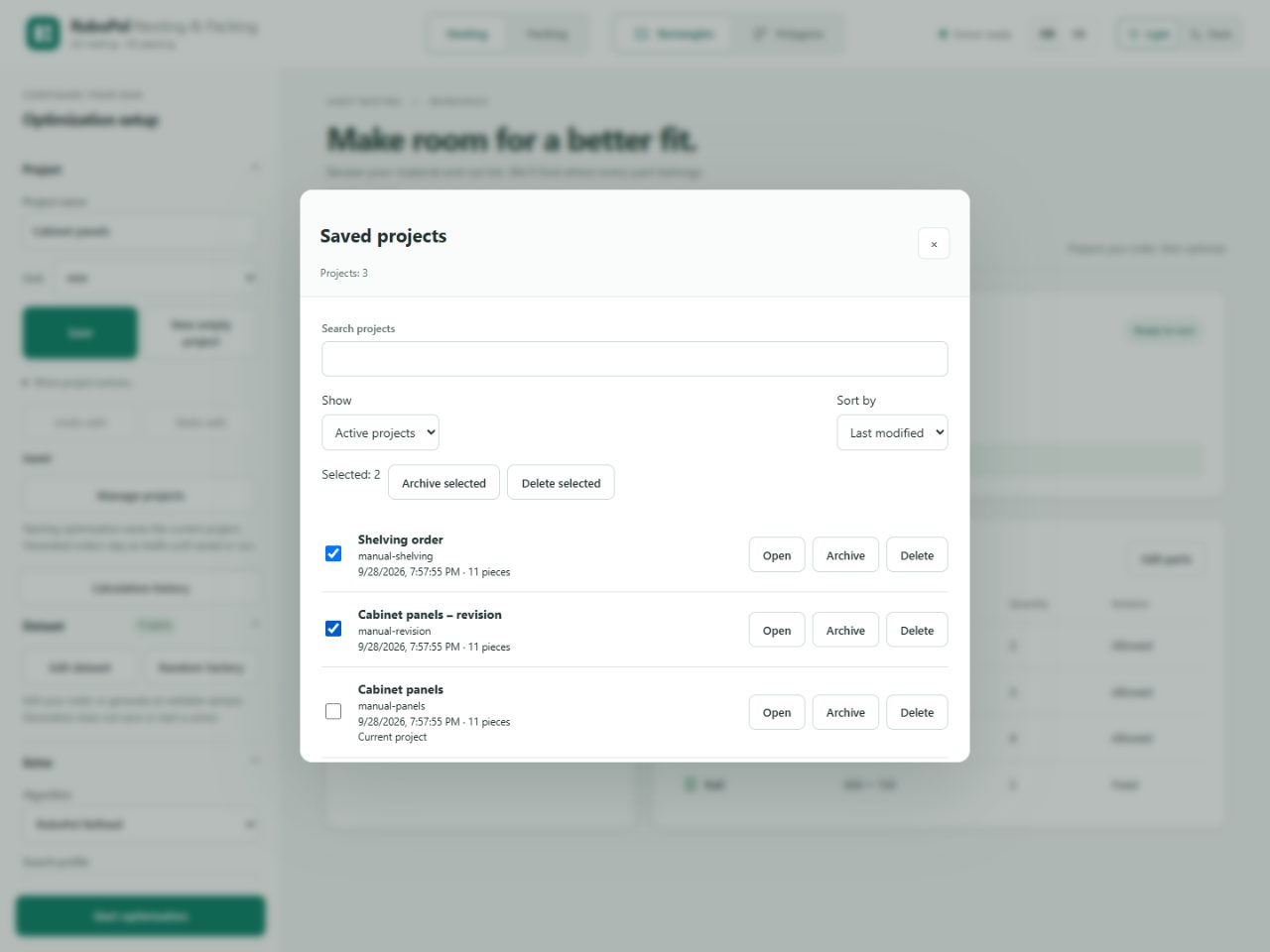The image size is (1270, 952).
Task: Click the "Projects: 3" count text
Action: [x=343, y=273]
